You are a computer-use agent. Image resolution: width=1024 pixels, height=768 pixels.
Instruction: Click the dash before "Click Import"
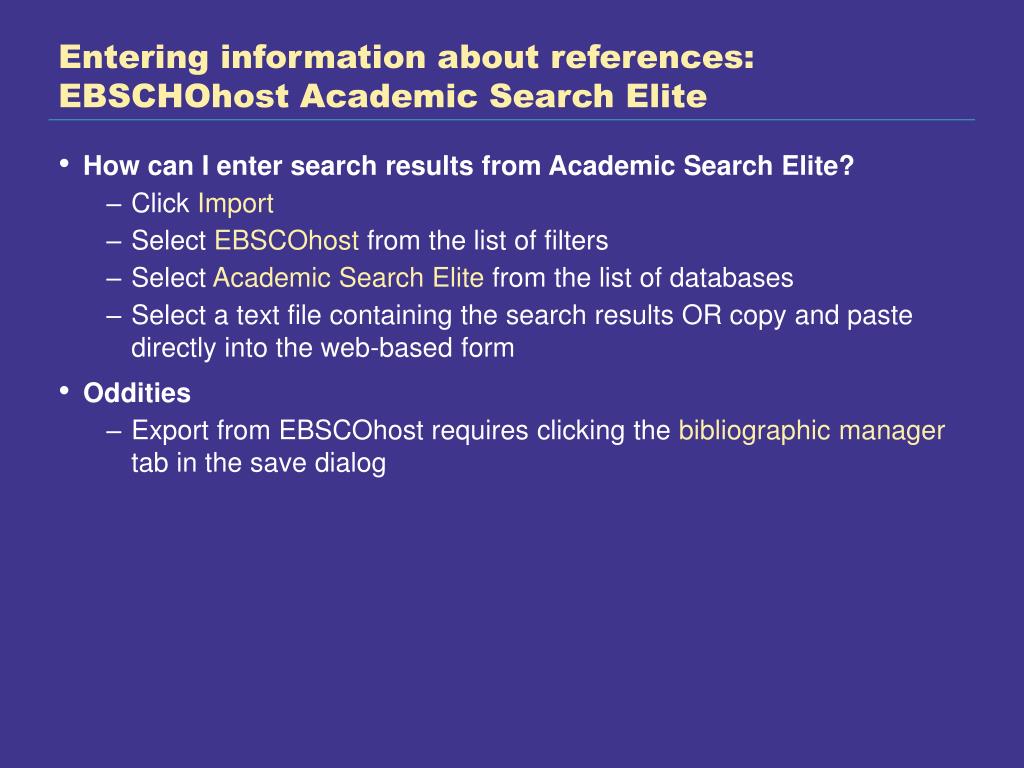point(114,205)
